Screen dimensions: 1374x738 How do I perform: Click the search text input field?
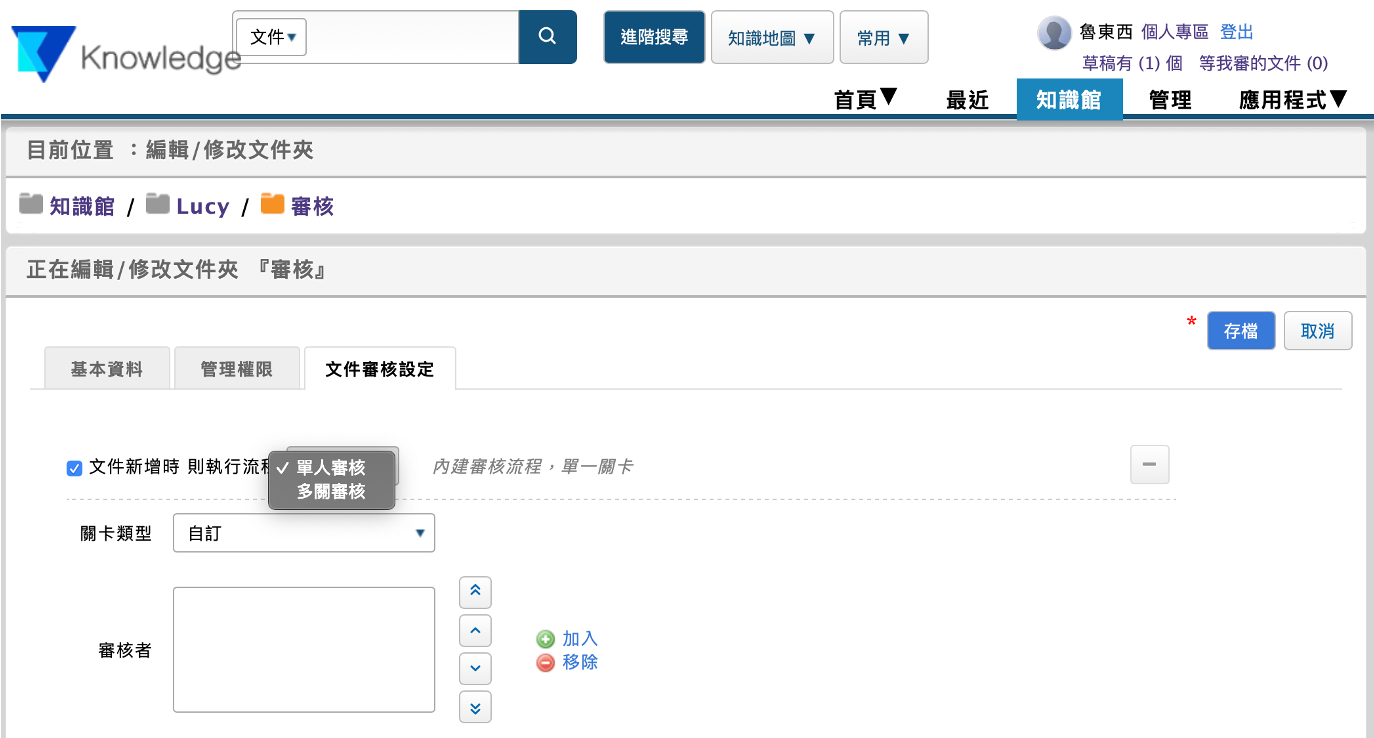(410, 37)
